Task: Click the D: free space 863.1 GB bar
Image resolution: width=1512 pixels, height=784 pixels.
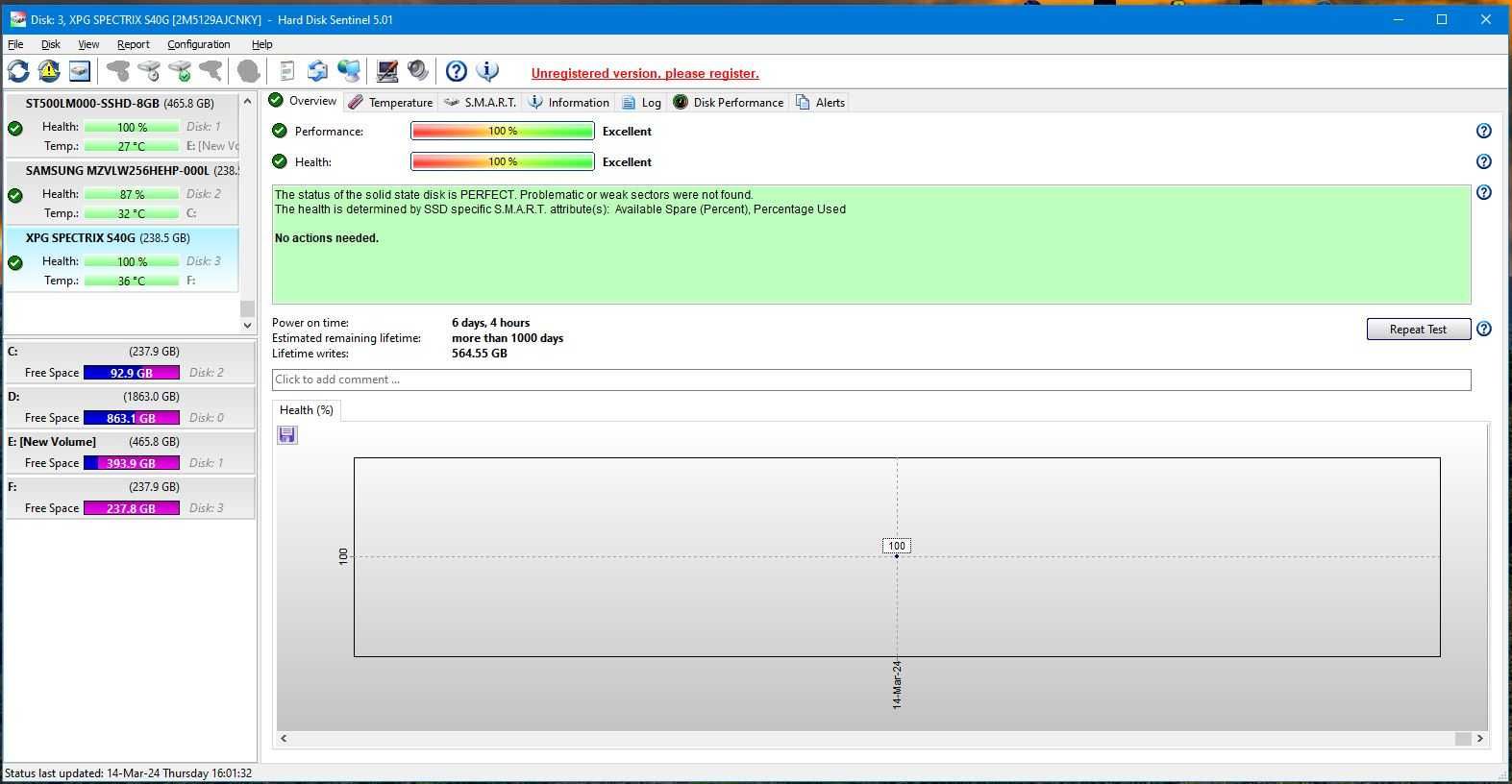Action: 132,418
